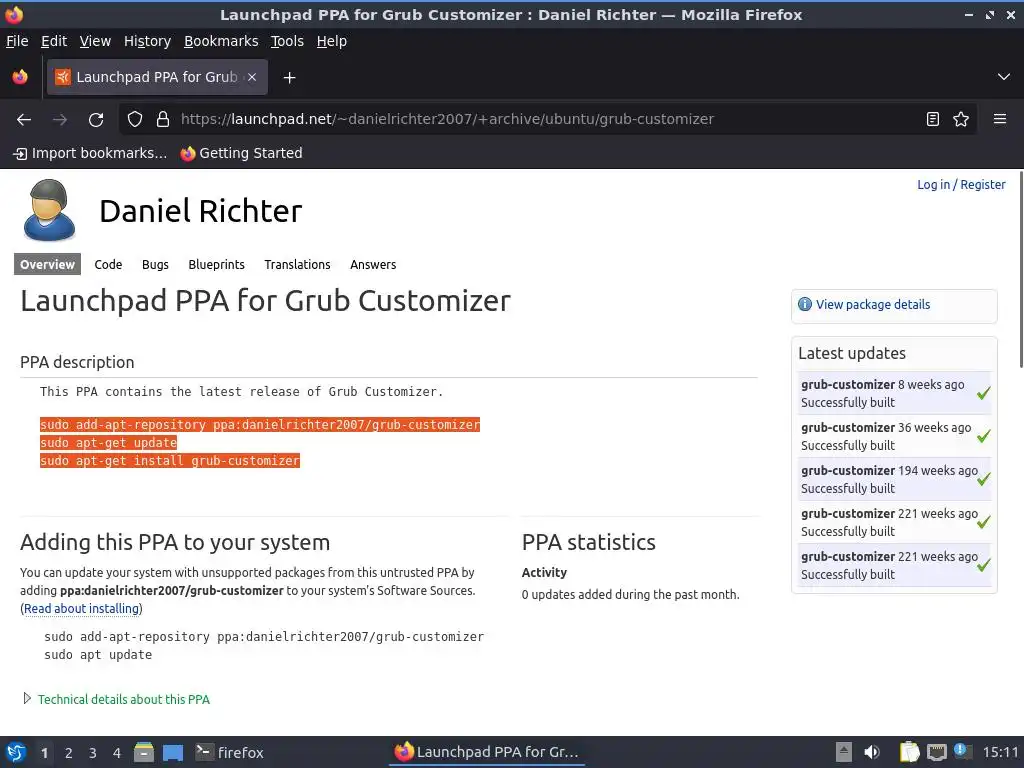
Task: Launch terminal labeled firefox in taskbar
Action: [229, 752]
